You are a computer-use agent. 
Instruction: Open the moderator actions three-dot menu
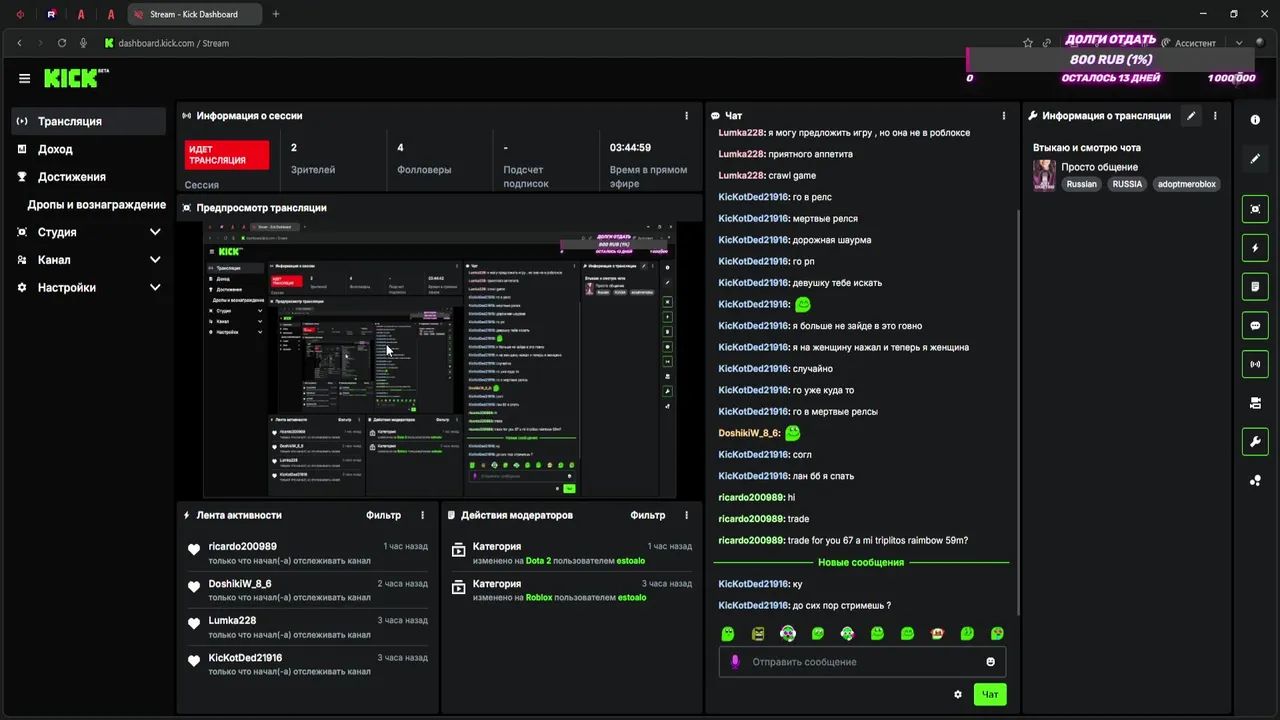686,516
